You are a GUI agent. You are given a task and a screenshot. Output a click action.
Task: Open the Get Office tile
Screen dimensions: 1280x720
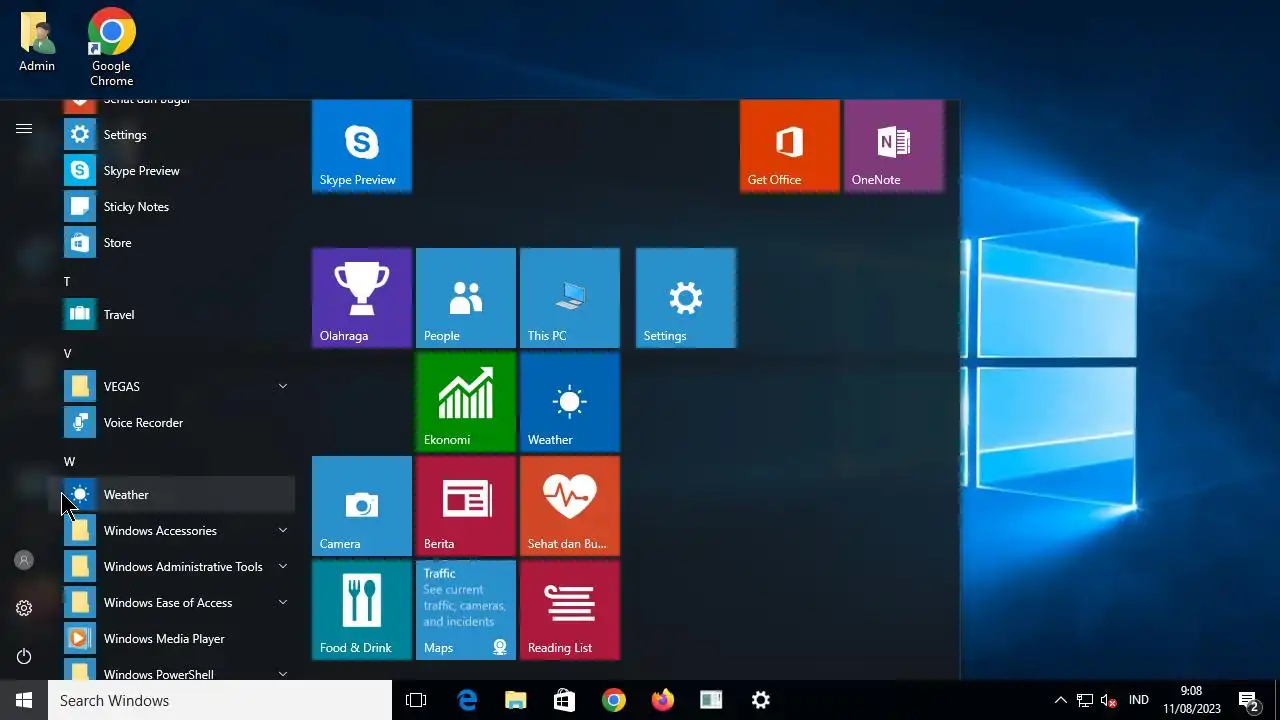click(x=790, y=146)
